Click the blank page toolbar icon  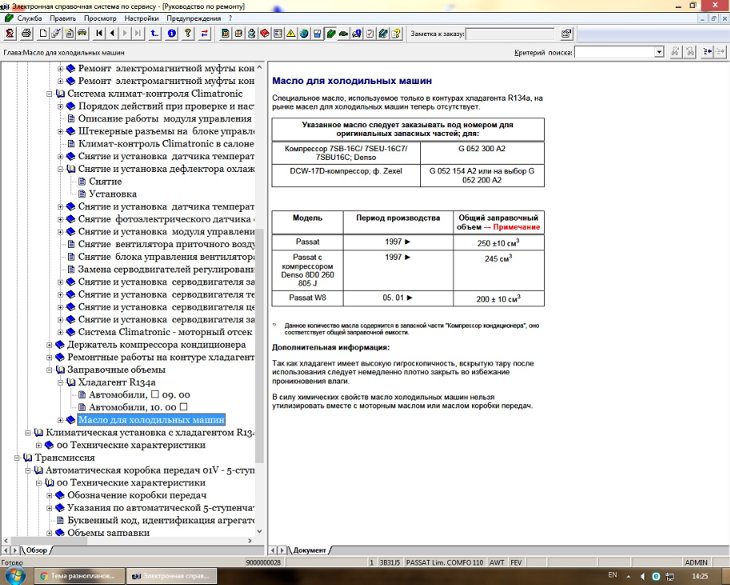[43, 34]
